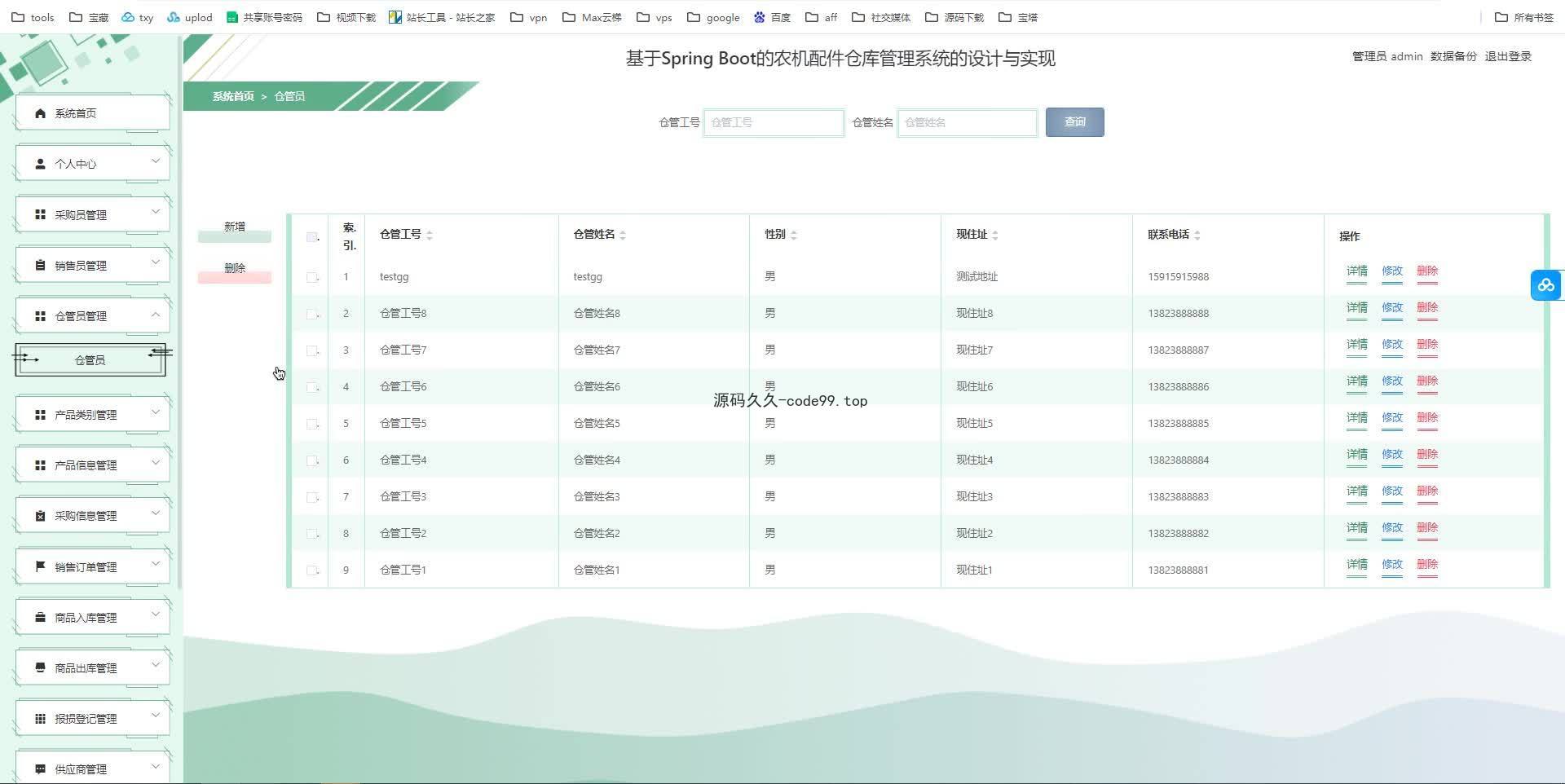Expand the 采购员管理 menu chevron
1565x784 pixels.
(156, 212)
